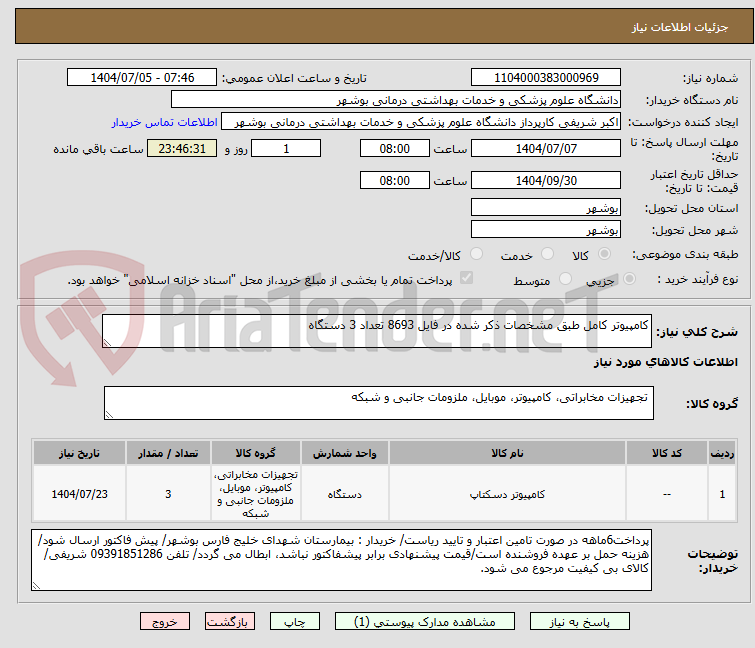Screen dimensions: 755x648
Task: Click the price validity hour 08:00 field
Action: click(394, 181)
